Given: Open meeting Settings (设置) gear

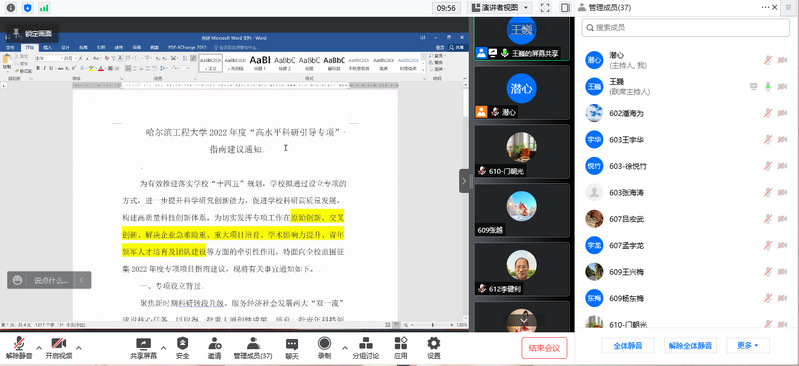Looking at the screenshot, I should point(434,349).
